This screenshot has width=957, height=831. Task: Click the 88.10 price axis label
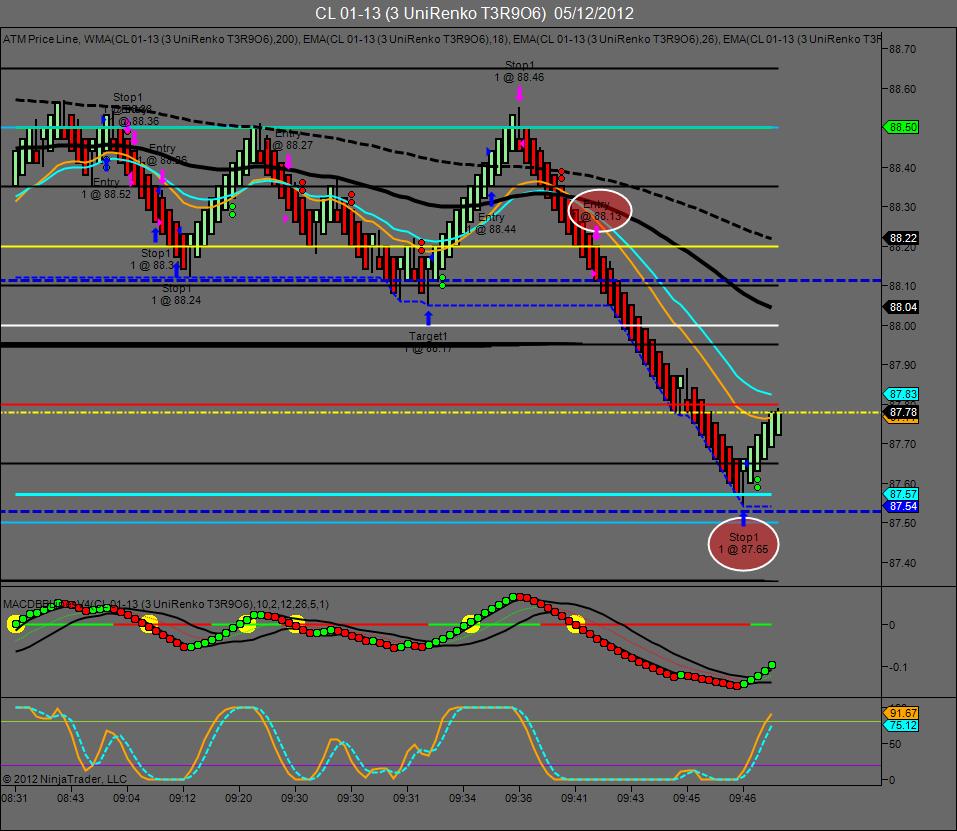click(x=902, y=286)
